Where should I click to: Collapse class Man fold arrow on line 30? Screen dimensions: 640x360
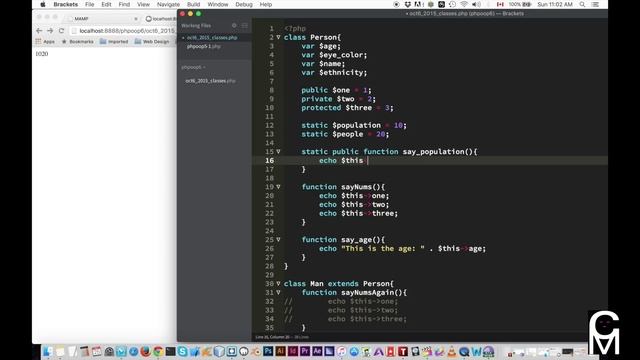[x=278, y=283]
